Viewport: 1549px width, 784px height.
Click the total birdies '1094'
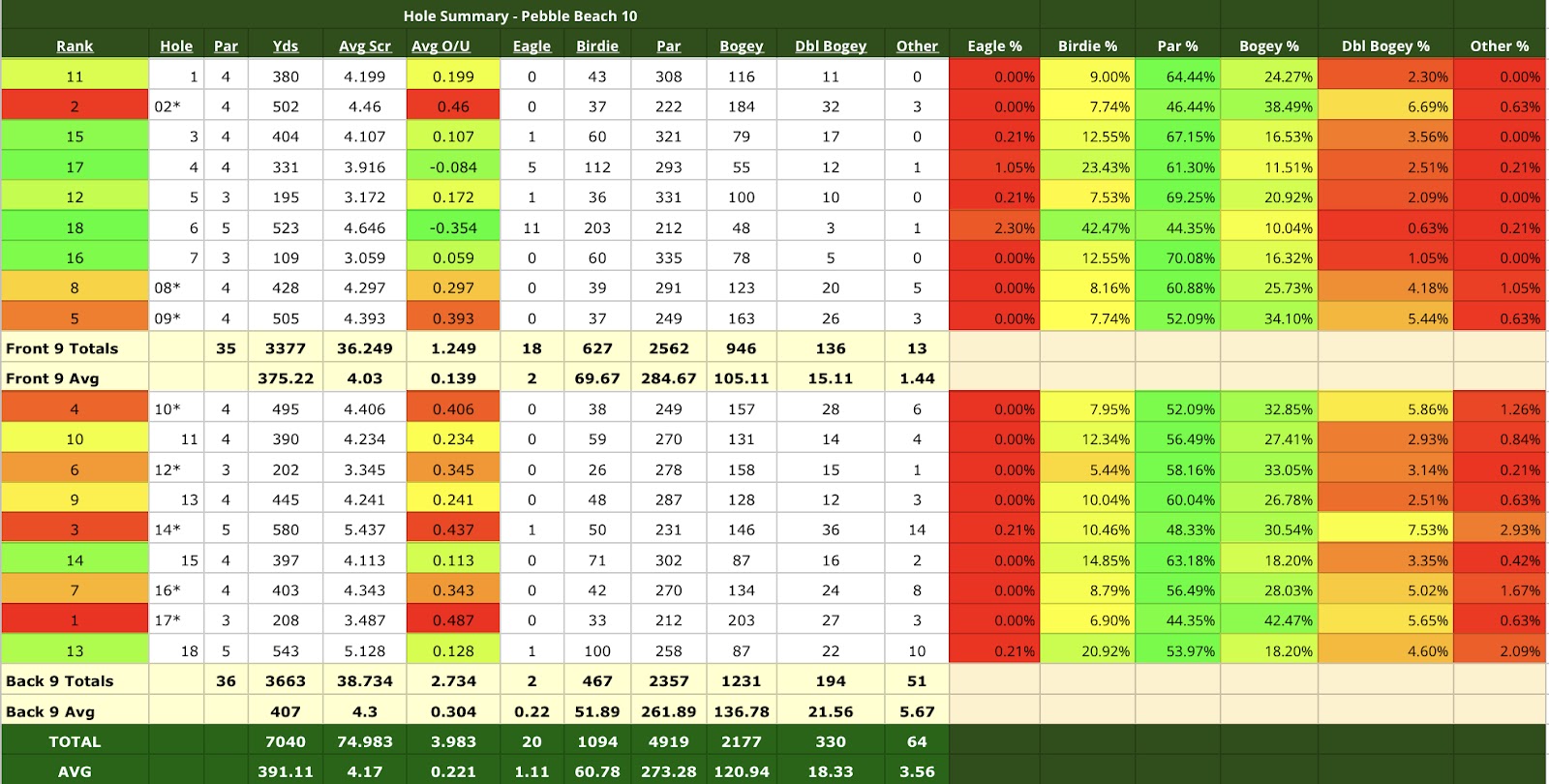tap(597, 741)
